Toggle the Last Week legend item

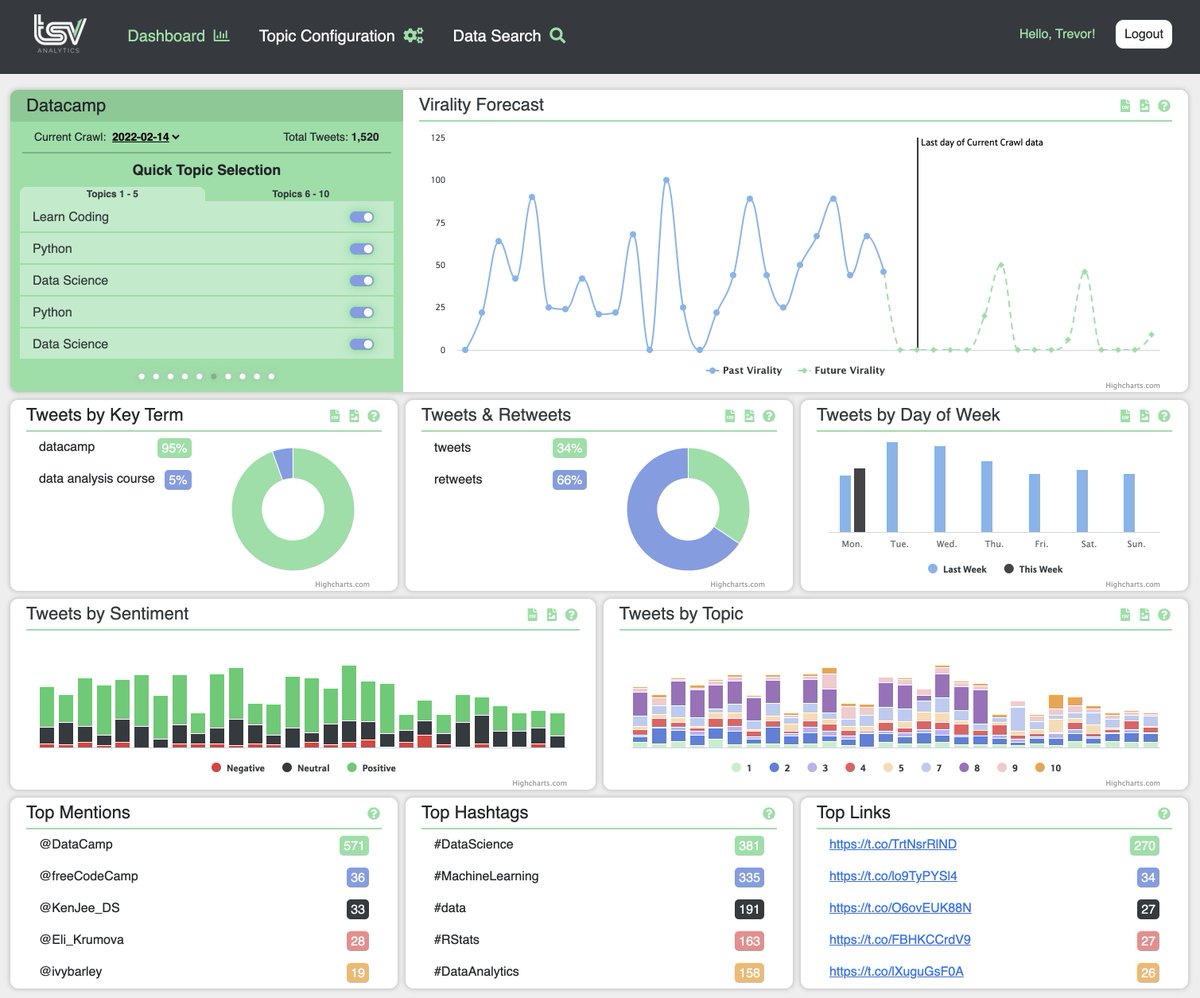point(957,569)
